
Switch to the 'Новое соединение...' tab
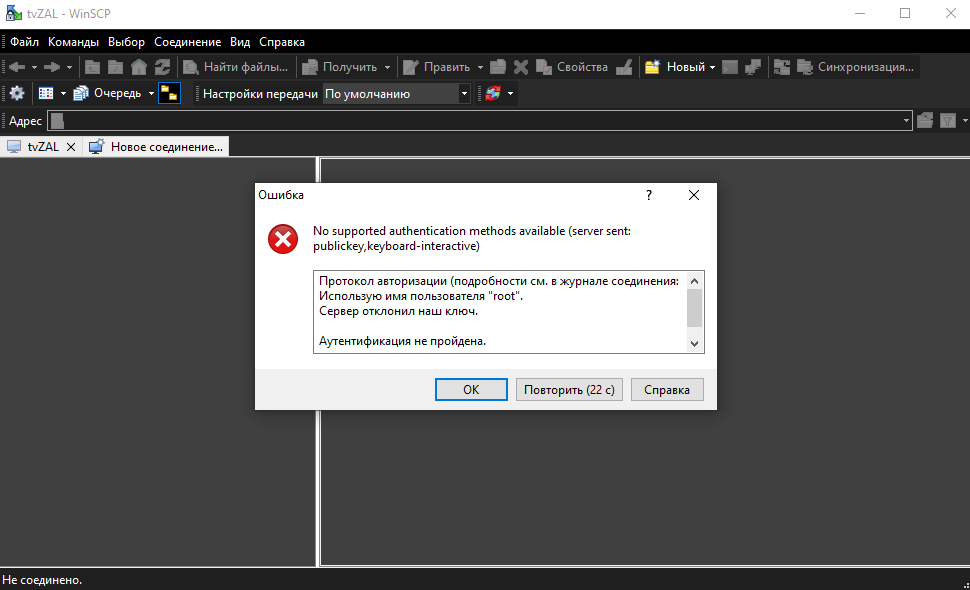[x=157, y=147]
